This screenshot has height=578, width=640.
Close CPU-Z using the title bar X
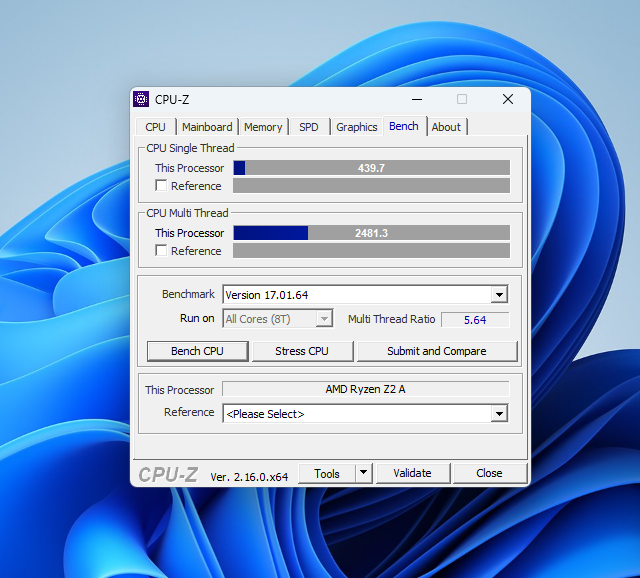click(x=507, y=99)
